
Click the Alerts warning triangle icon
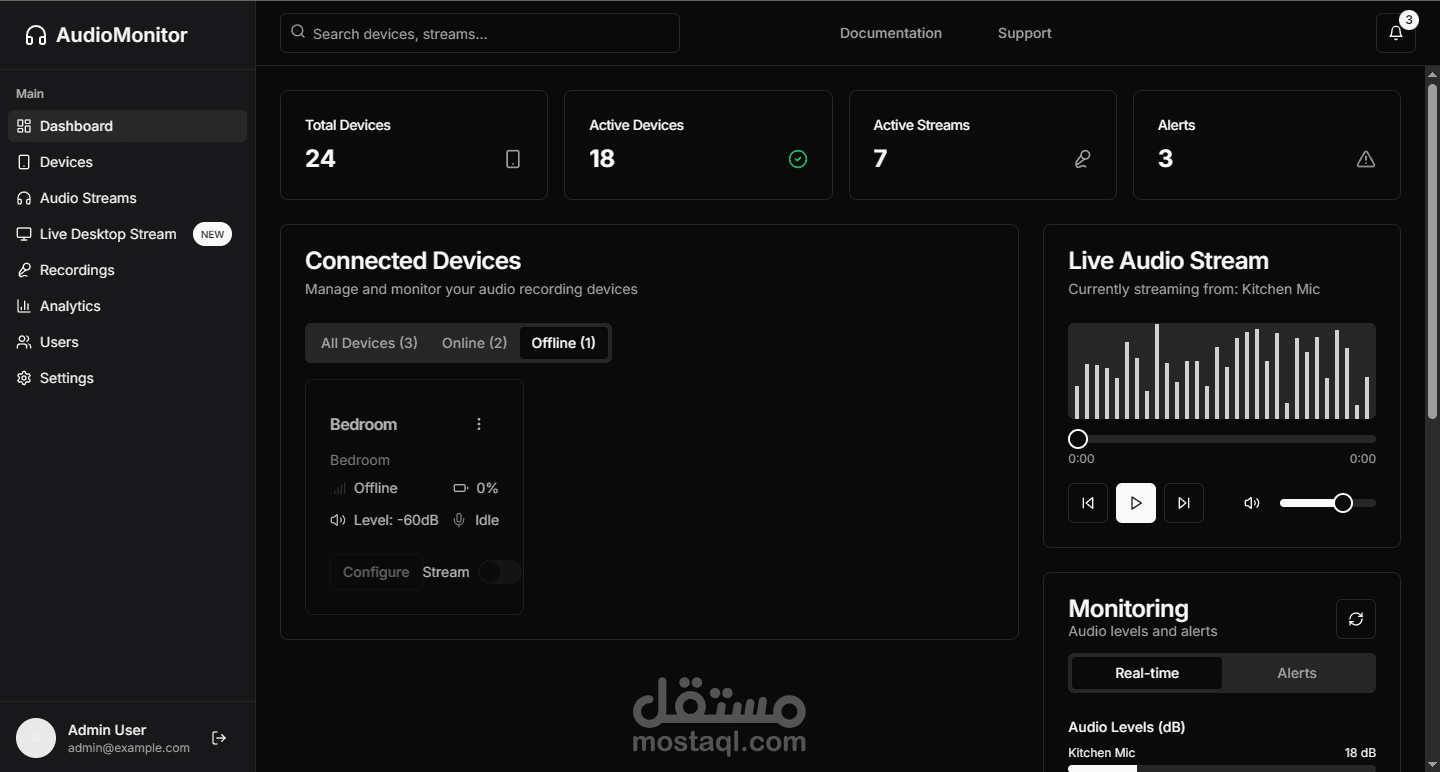(1366, 159)
